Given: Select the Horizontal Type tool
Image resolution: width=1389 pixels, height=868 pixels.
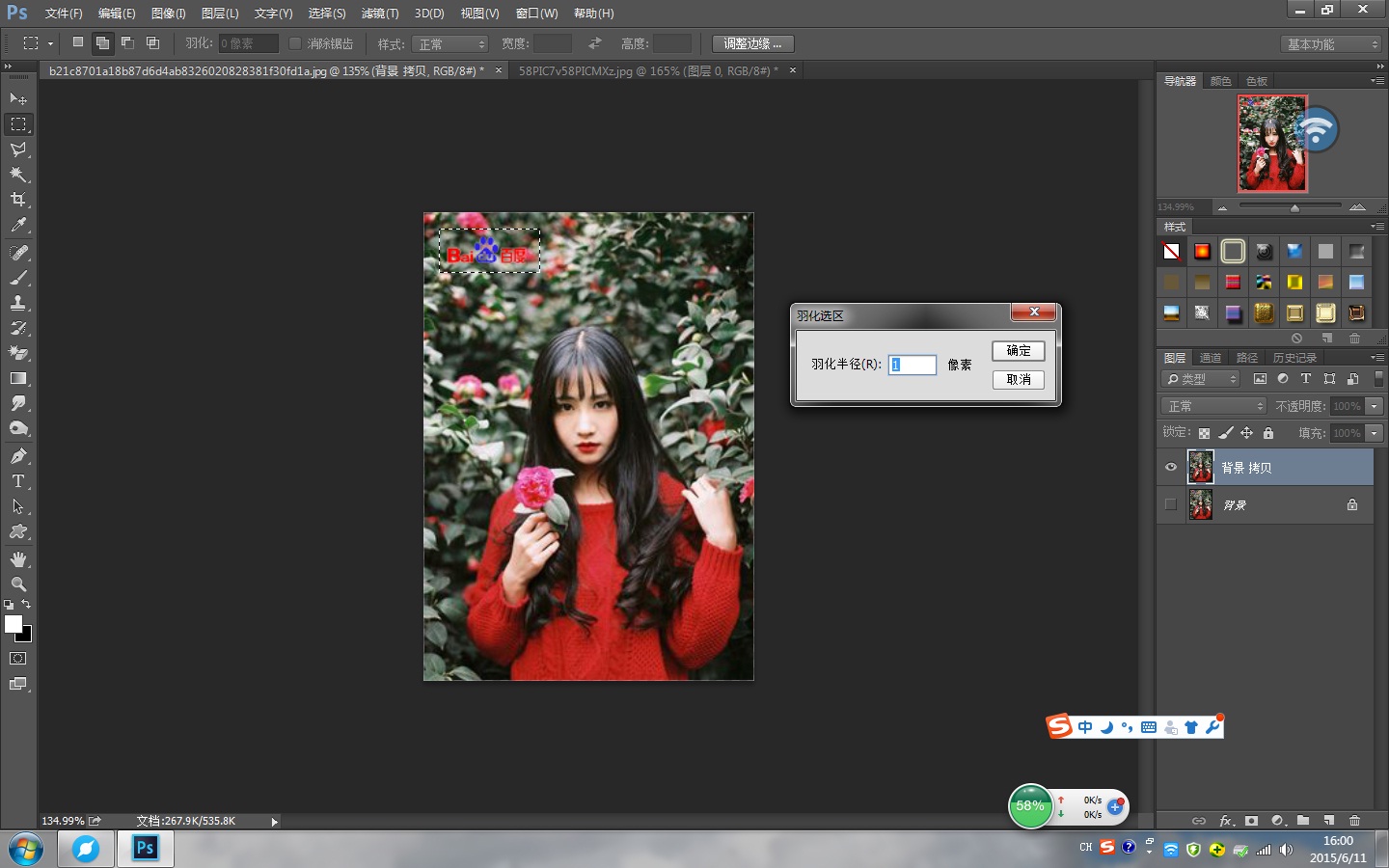Looking at the screenshot, I should [18, 480].
